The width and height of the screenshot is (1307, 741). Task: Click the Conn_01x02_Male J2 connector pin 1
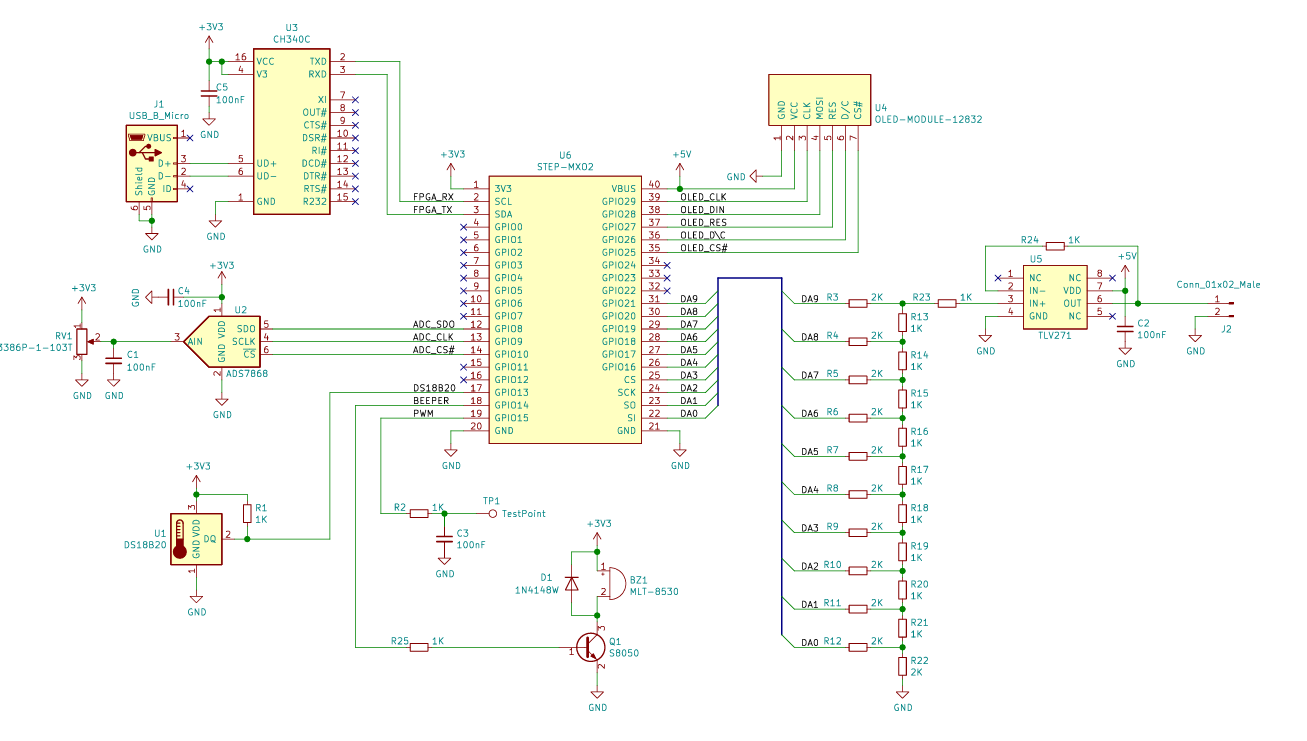tap(1224, 303)
